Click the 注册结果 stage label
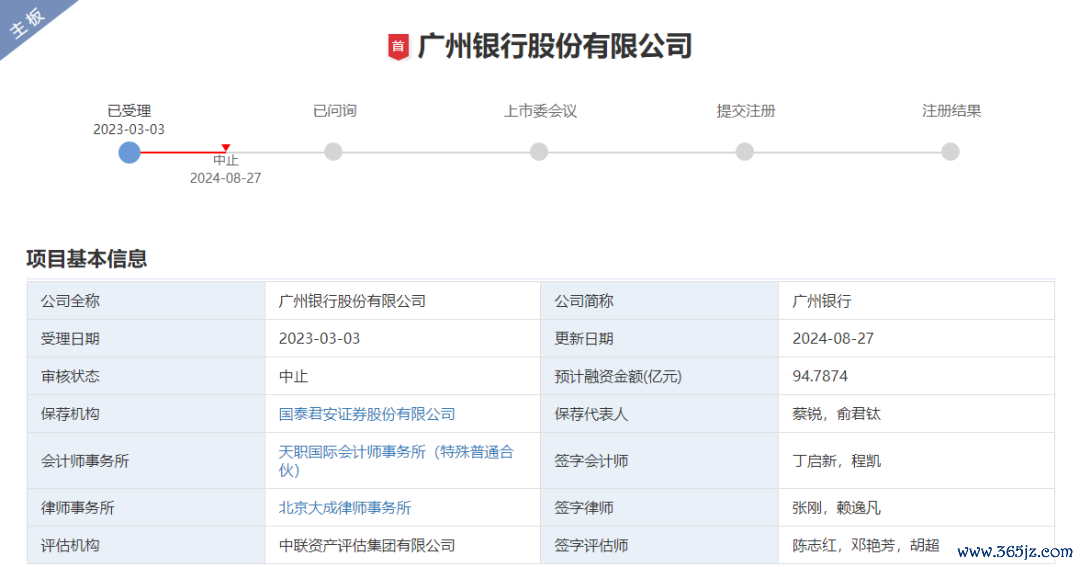 point(951,111)
